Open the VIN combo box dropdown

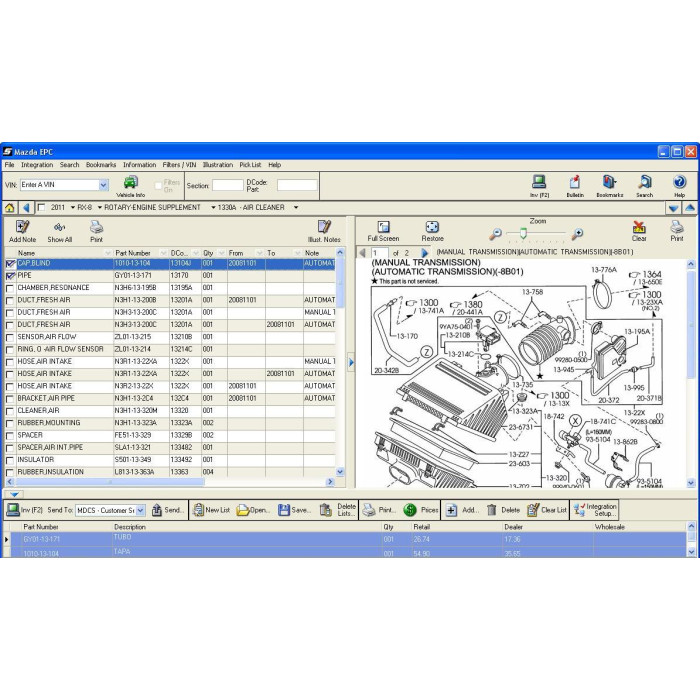click(x=104, y=185)
